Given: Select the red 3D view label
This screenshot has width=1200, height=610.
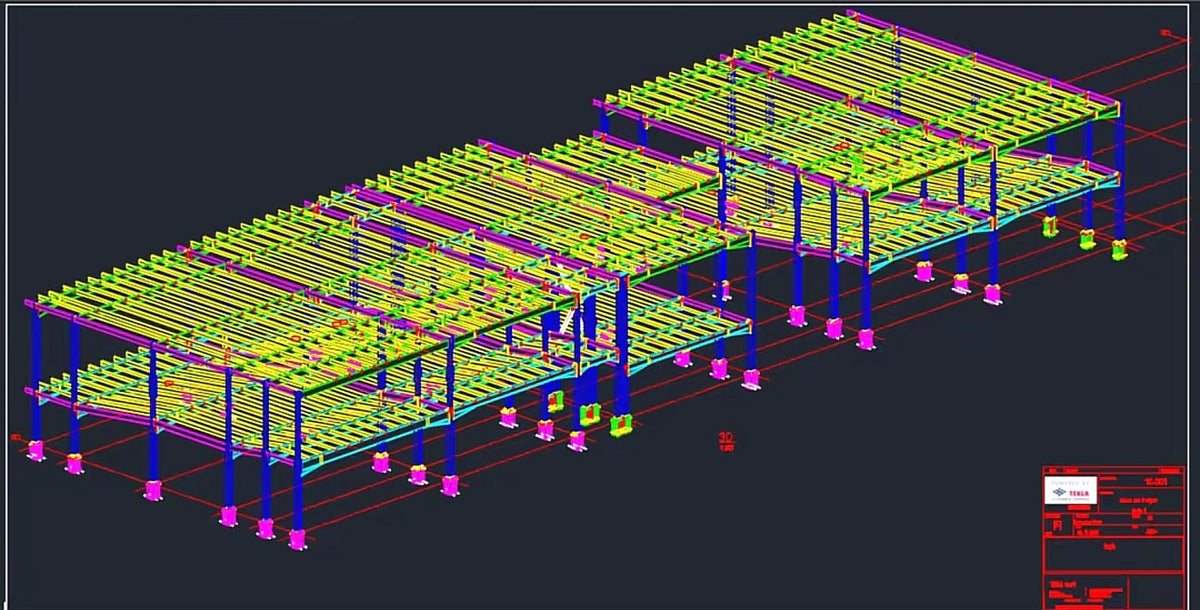Looking at the screenshot, I should point(726,439).
